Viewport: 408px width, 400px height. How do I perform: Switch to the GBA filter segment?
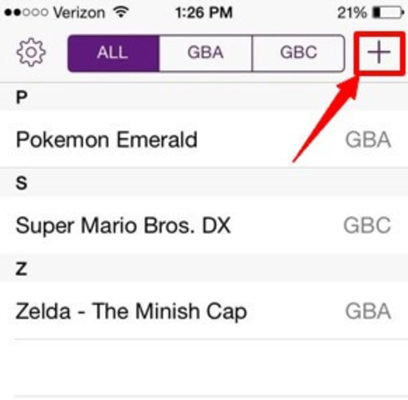(x=206, y=53)
